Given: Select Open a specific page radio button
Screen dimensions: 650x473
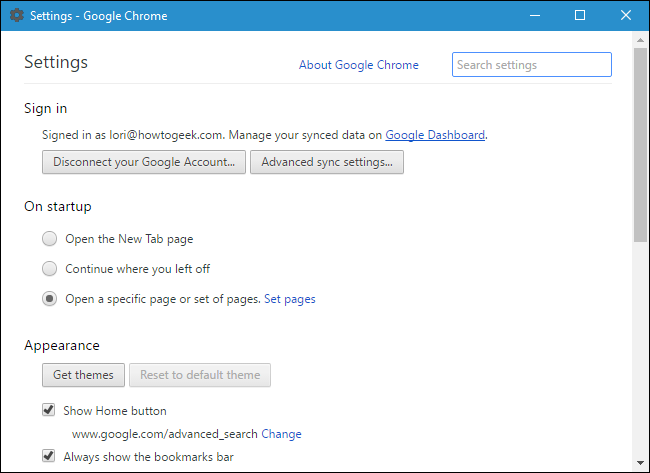Looking at the screenshot, I should 50,299.
